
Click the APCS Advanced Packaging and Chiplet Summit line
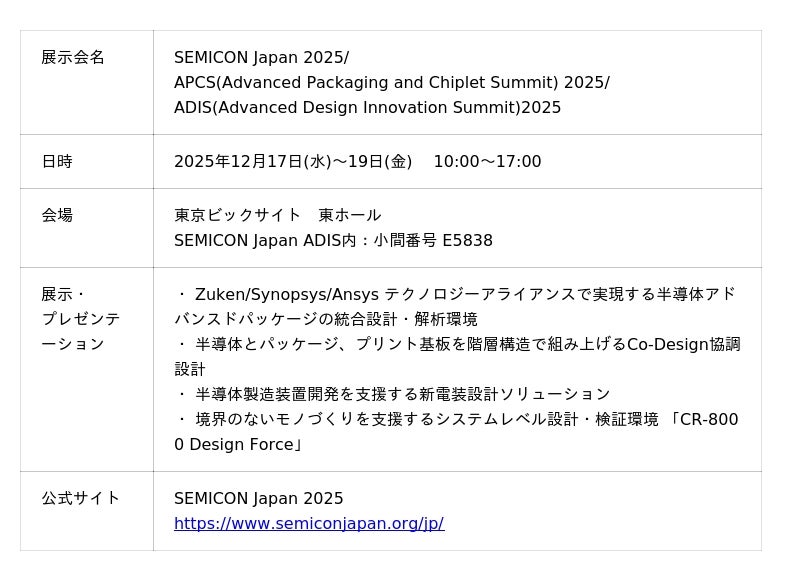(391, 82)
